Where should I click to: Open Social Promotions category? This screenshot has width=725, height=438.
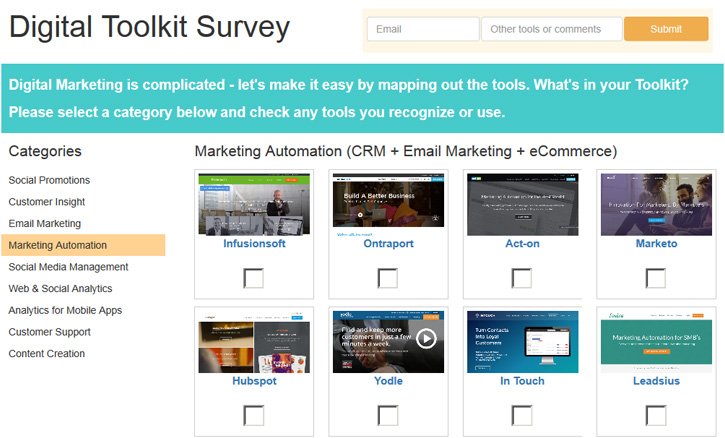[49, 180]
